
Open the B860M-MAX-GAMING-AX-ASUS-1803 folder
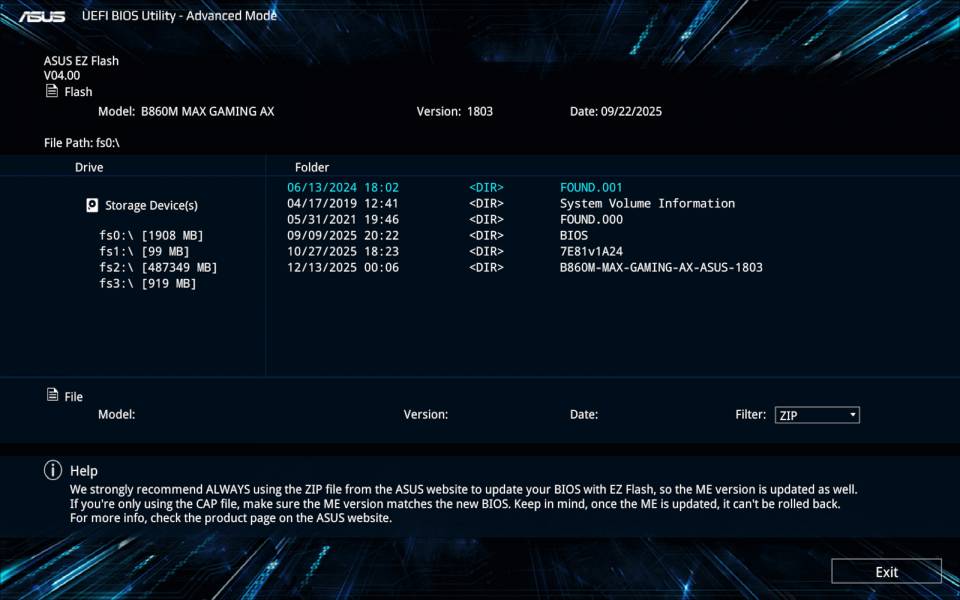[661, 267]
